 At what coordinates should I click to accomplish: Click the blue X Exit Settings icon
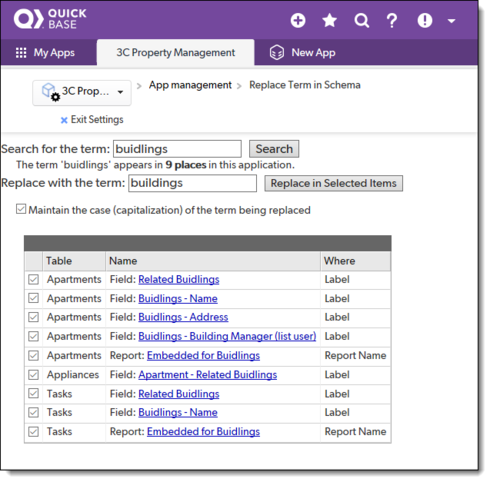click(64, 120)
